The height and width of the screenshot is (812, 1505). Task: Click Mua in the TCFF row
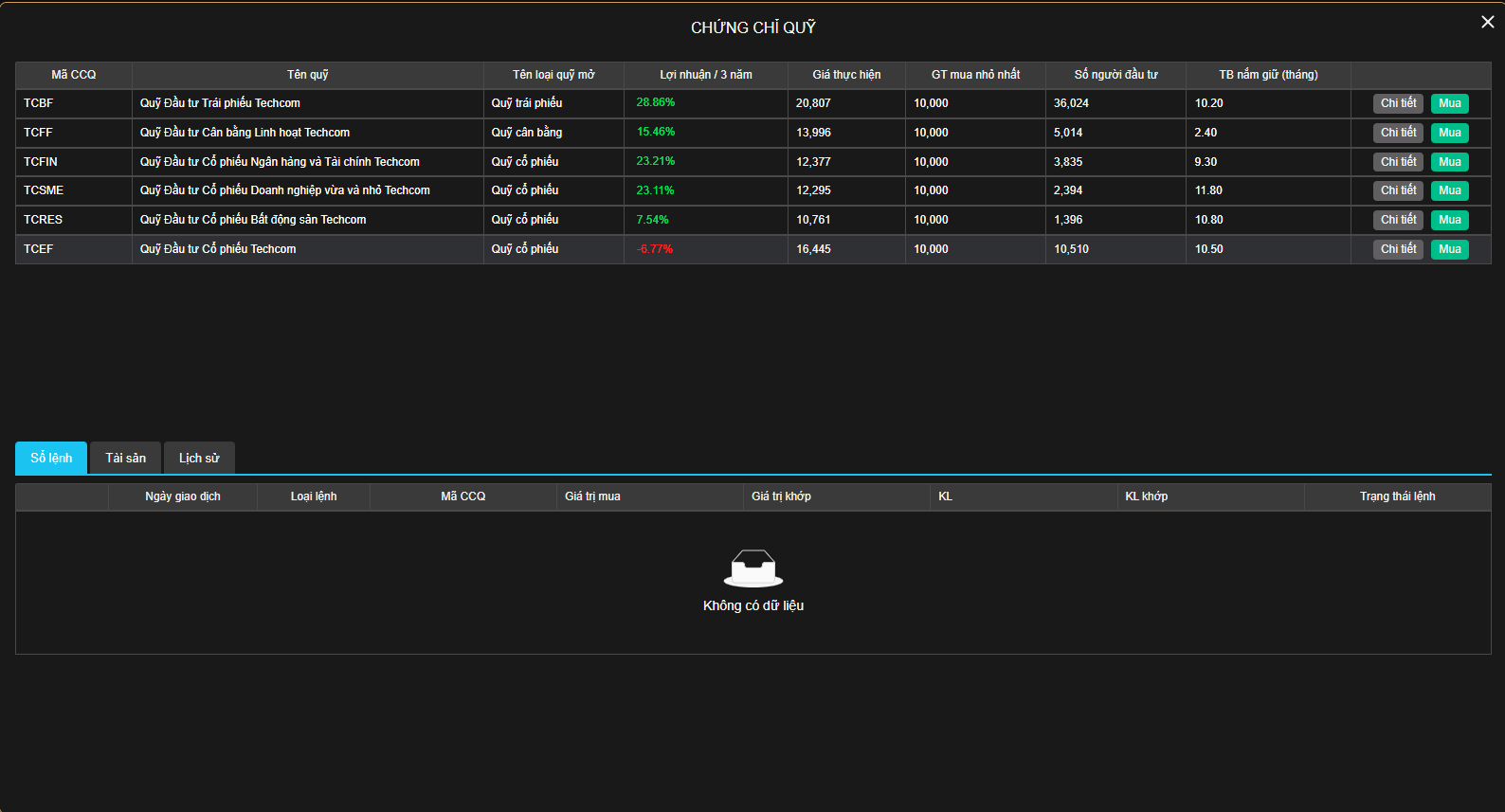[x=1450, y=133]
